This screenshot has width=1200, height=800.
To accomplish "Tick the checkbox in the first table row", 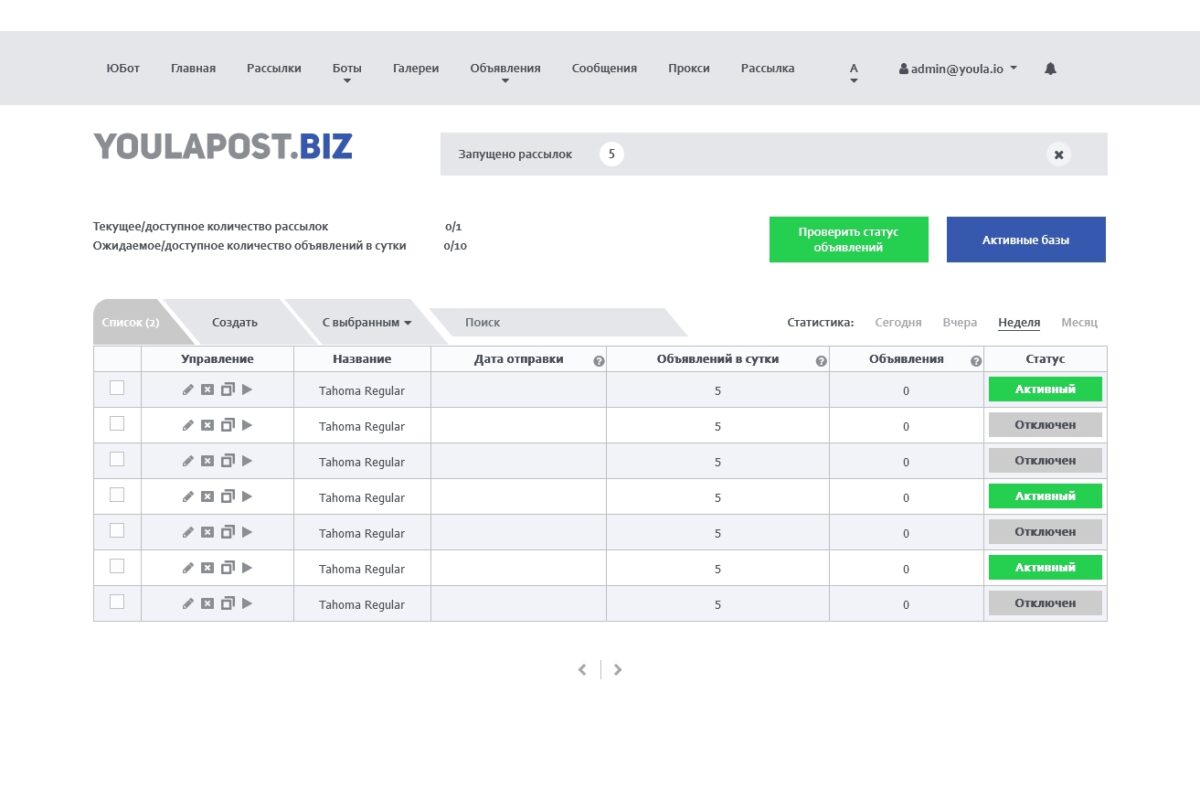I will [x=117, y=388].
